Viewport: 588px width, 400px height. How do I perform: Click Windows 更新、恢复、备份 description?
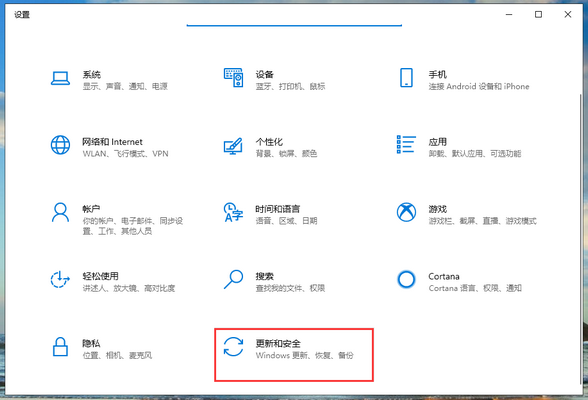coord(304,355)
